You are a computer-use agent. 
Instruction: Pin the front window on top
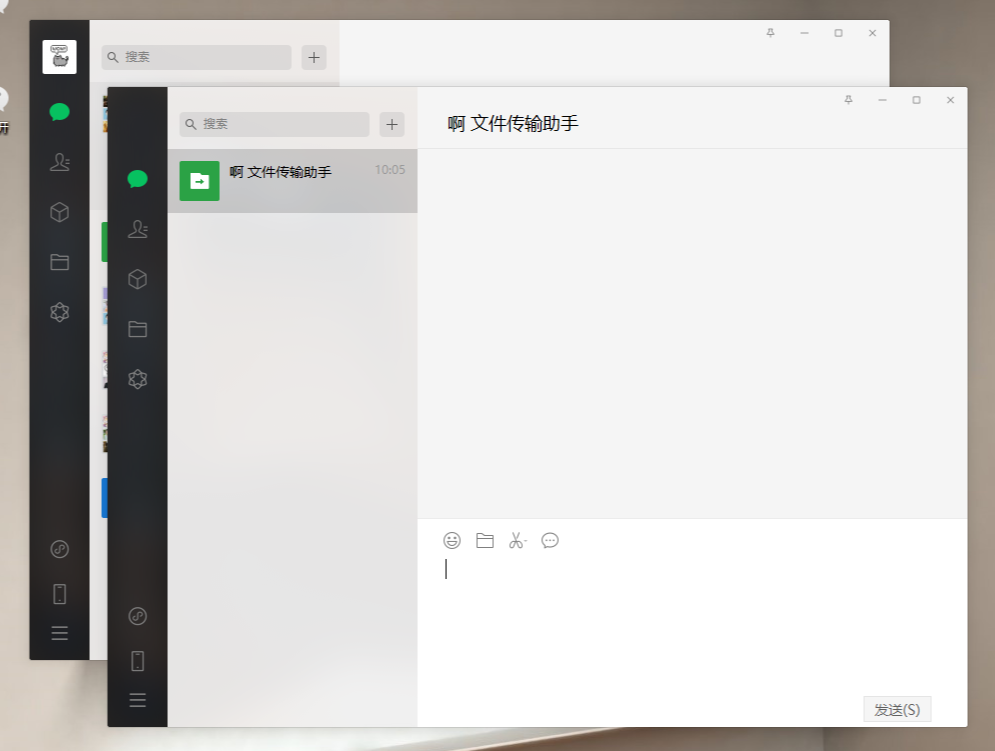(x=848, y=100)
